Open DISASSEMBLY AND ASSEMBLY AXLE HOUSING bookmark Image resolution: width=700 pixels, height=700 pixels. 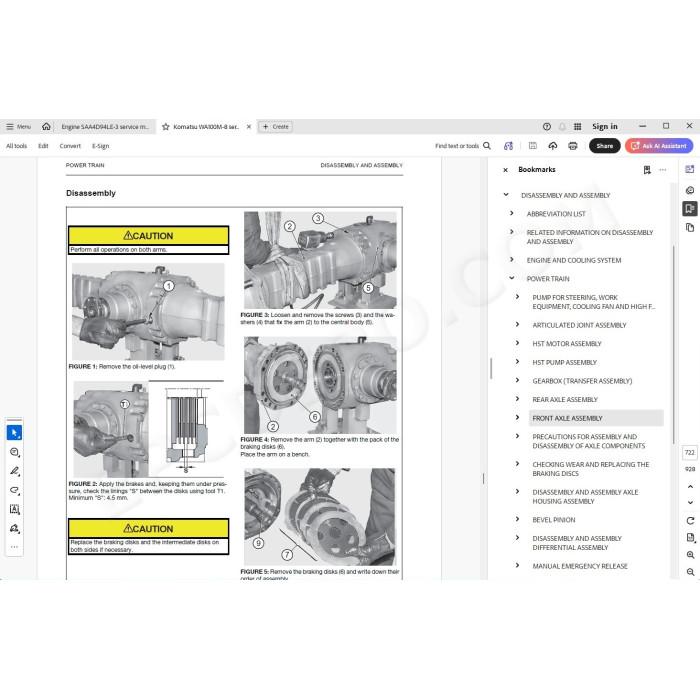(585, 496)
